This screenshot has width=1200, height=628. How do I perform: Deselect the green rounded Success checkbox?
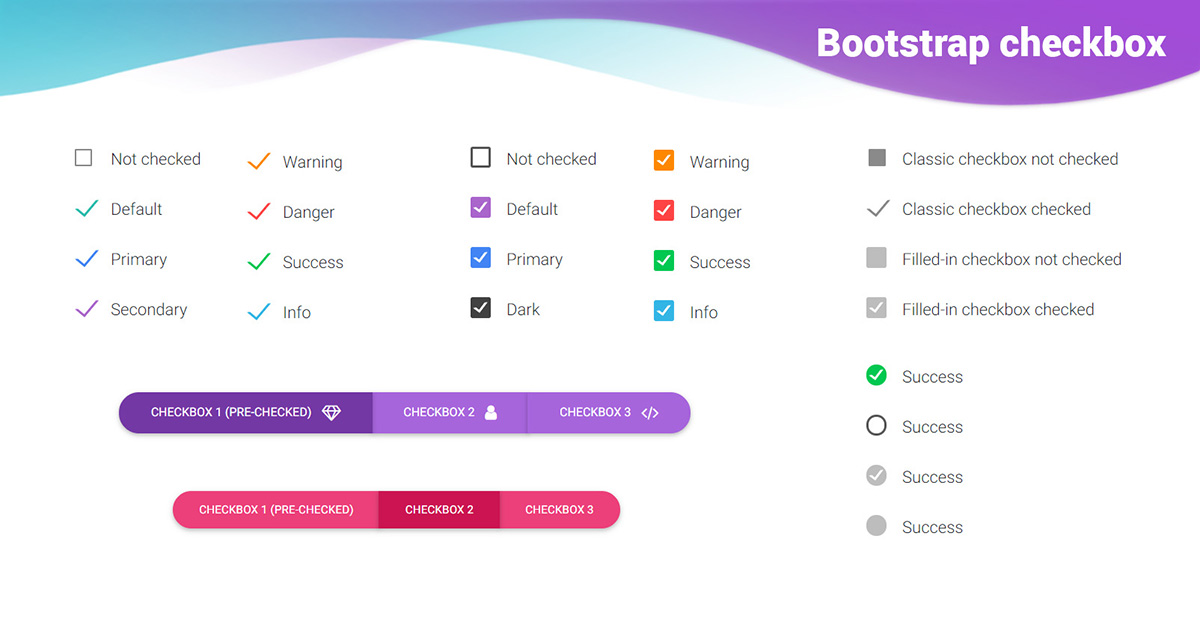tap(876, 375)
